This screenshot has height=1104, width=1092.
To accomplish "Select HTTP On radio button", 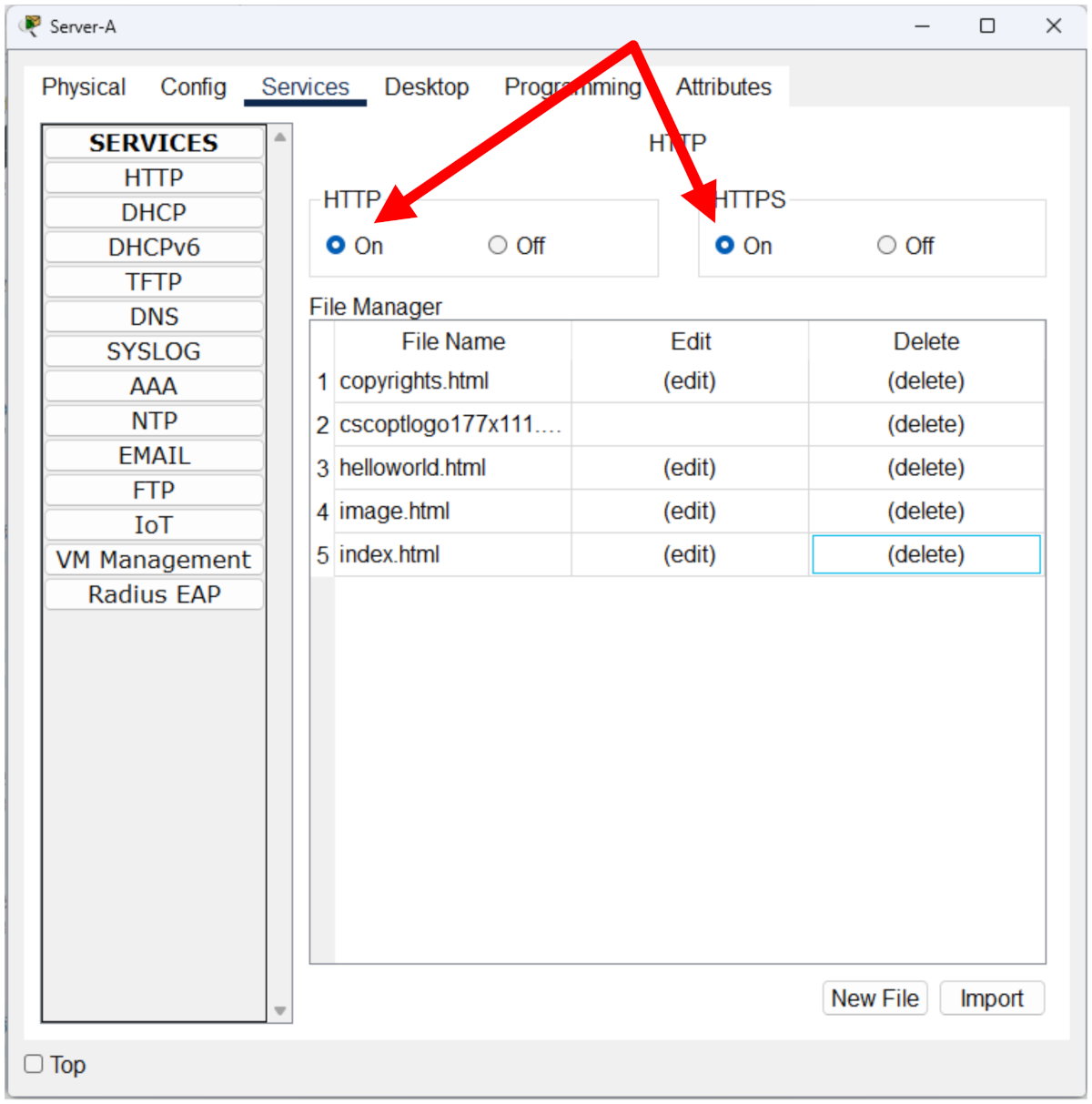I will (x=336, y=246).
